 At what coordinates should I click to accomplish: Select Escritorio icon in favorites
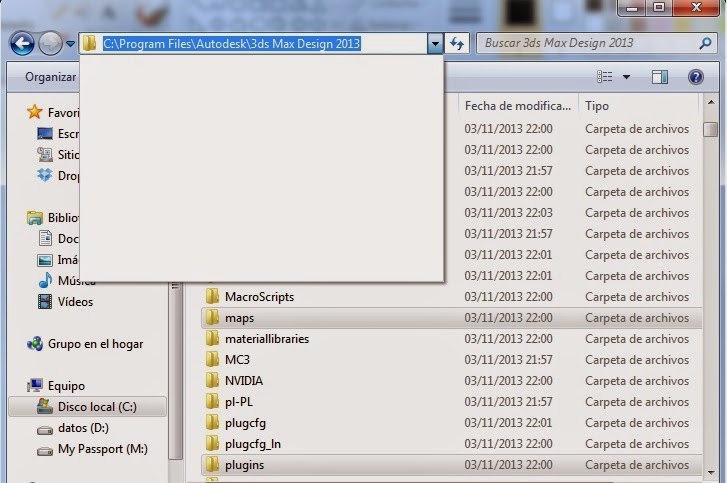(x=45, y=134)
